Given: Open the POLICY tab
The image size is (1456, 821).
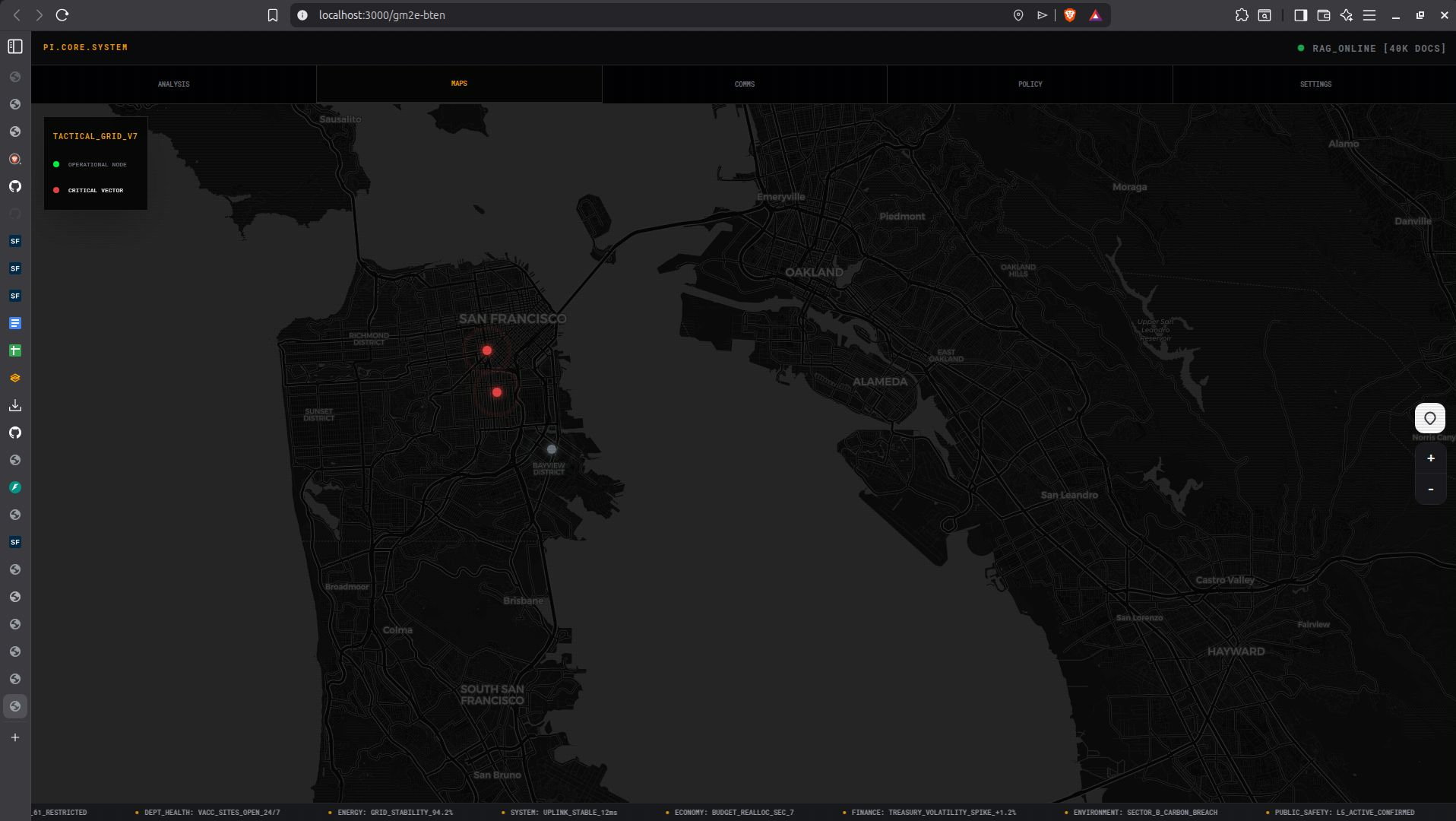Looking at the screenshot, I should 1029,84.
